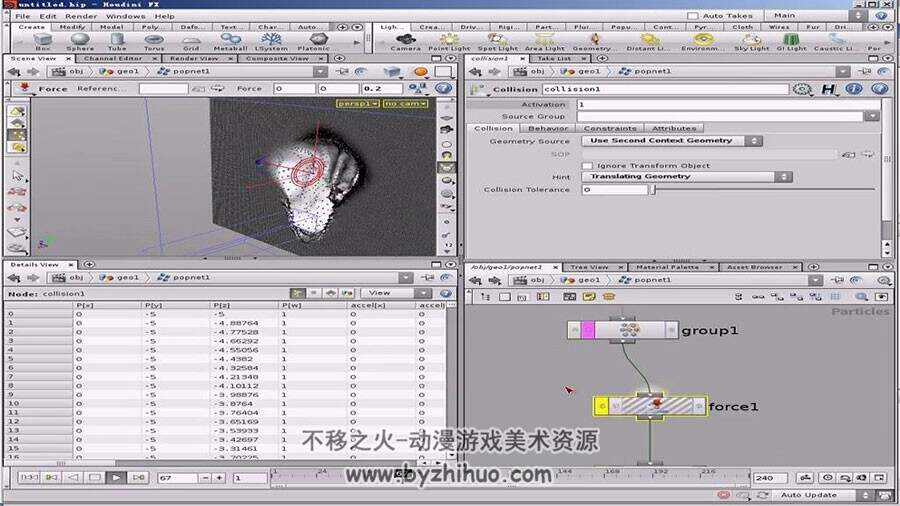This screenshot has width=900, height=506.
Task: Step forward one frame
Action: click(x=138, y=477)
